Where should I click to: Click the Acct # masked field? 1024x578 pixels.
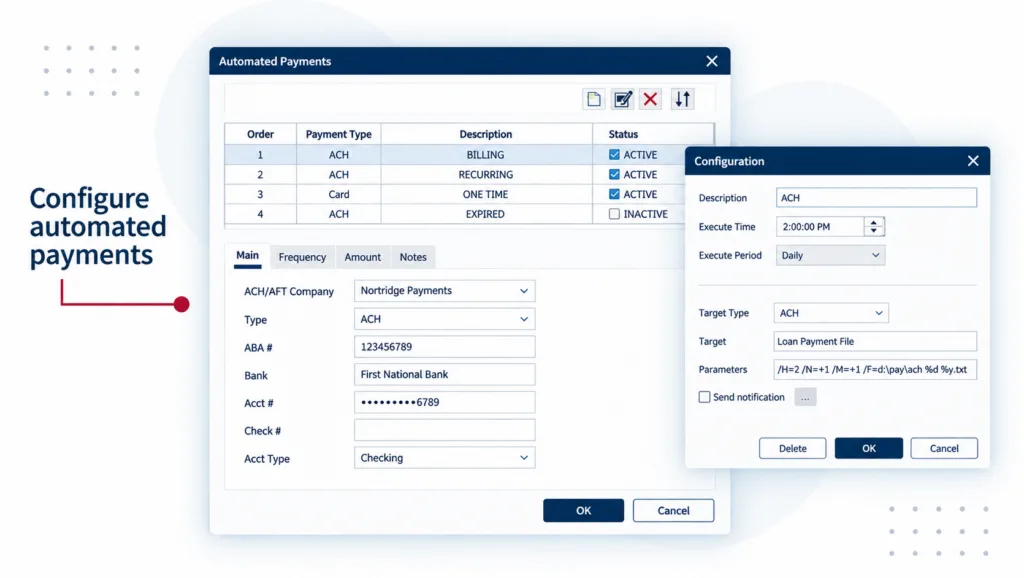coord(445,402)
